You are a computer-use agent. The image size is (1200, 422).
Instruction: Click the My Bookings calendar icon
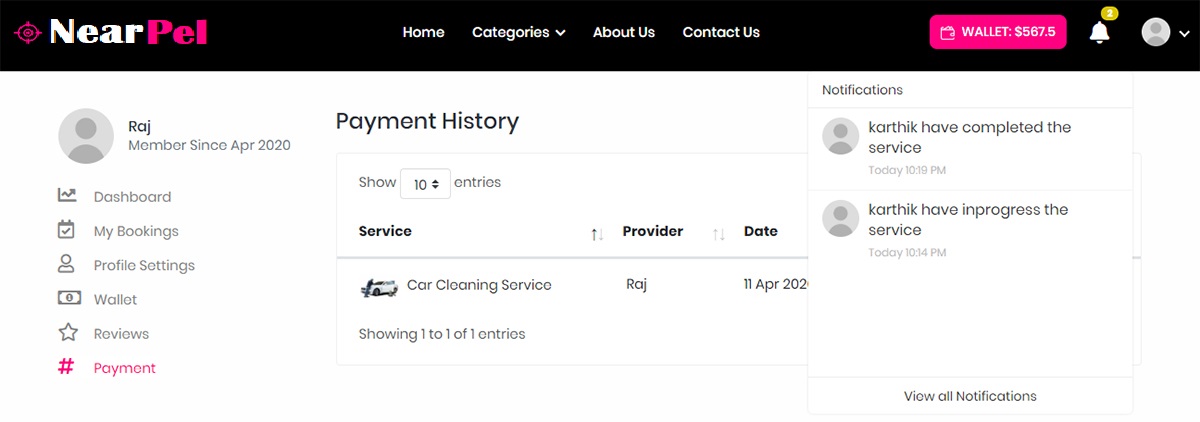tap(67, 230)
